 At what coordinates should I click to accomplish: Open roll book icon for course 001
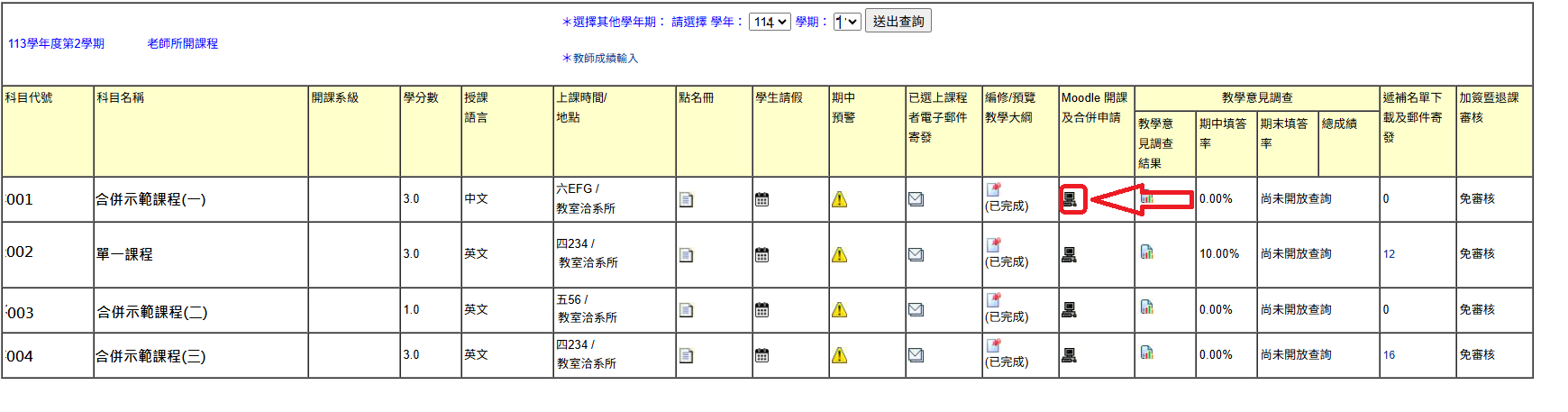(x=686, y=199)
